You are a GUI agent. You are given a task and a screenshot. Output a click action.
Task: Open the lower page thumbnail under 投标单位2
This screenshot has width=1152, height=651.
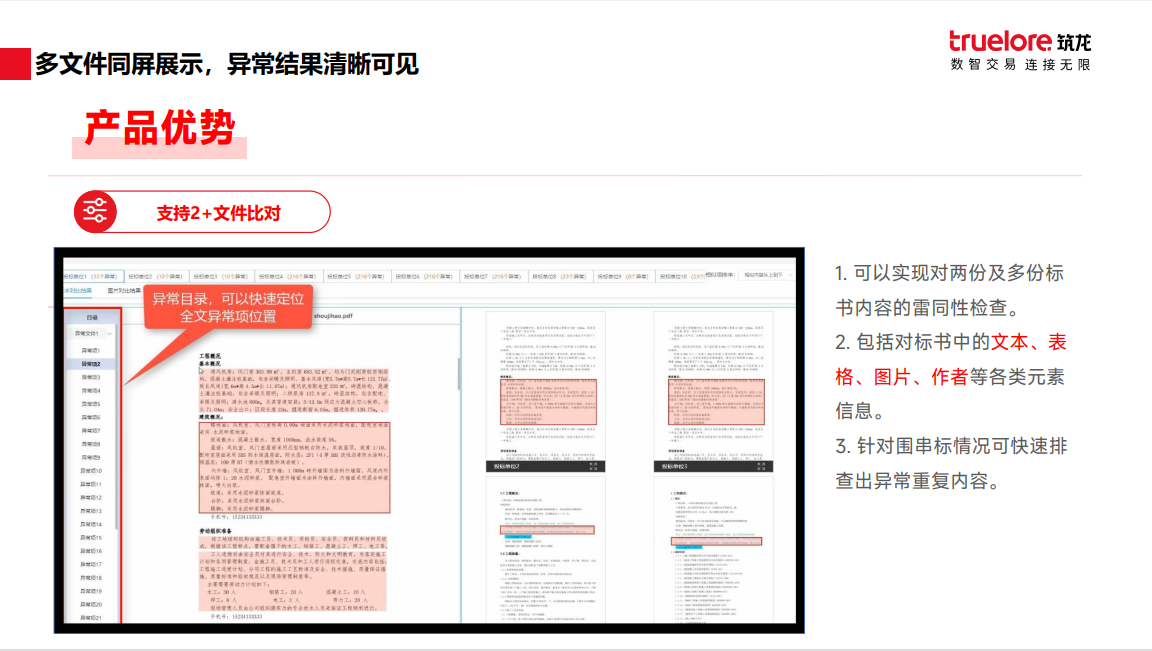coord(545,550)
